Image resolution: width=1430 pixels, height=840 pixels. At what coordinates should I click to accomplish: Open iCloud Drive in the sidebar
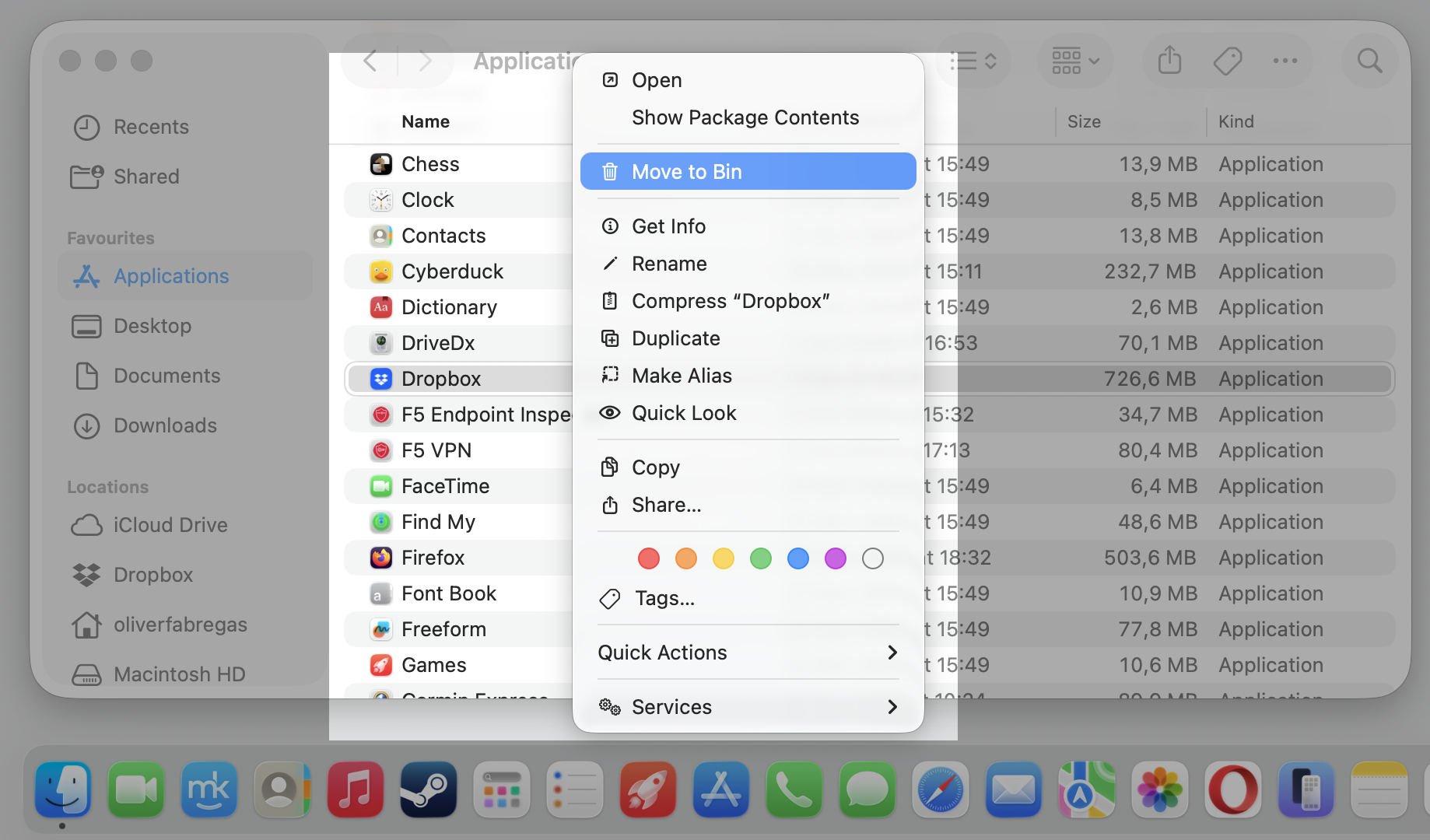(x=185, y=525)
